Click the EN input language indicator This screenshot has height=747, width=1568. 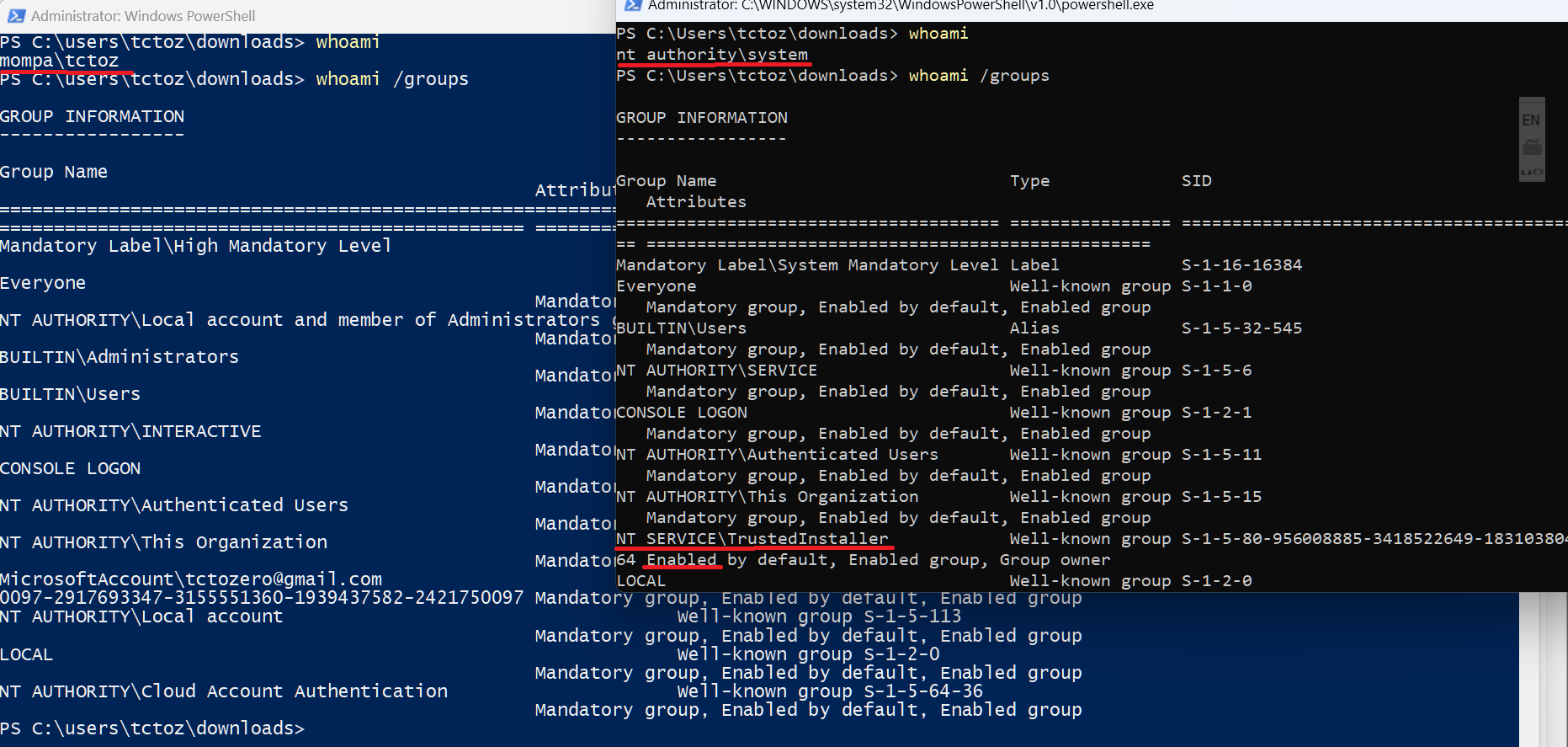1531,120
